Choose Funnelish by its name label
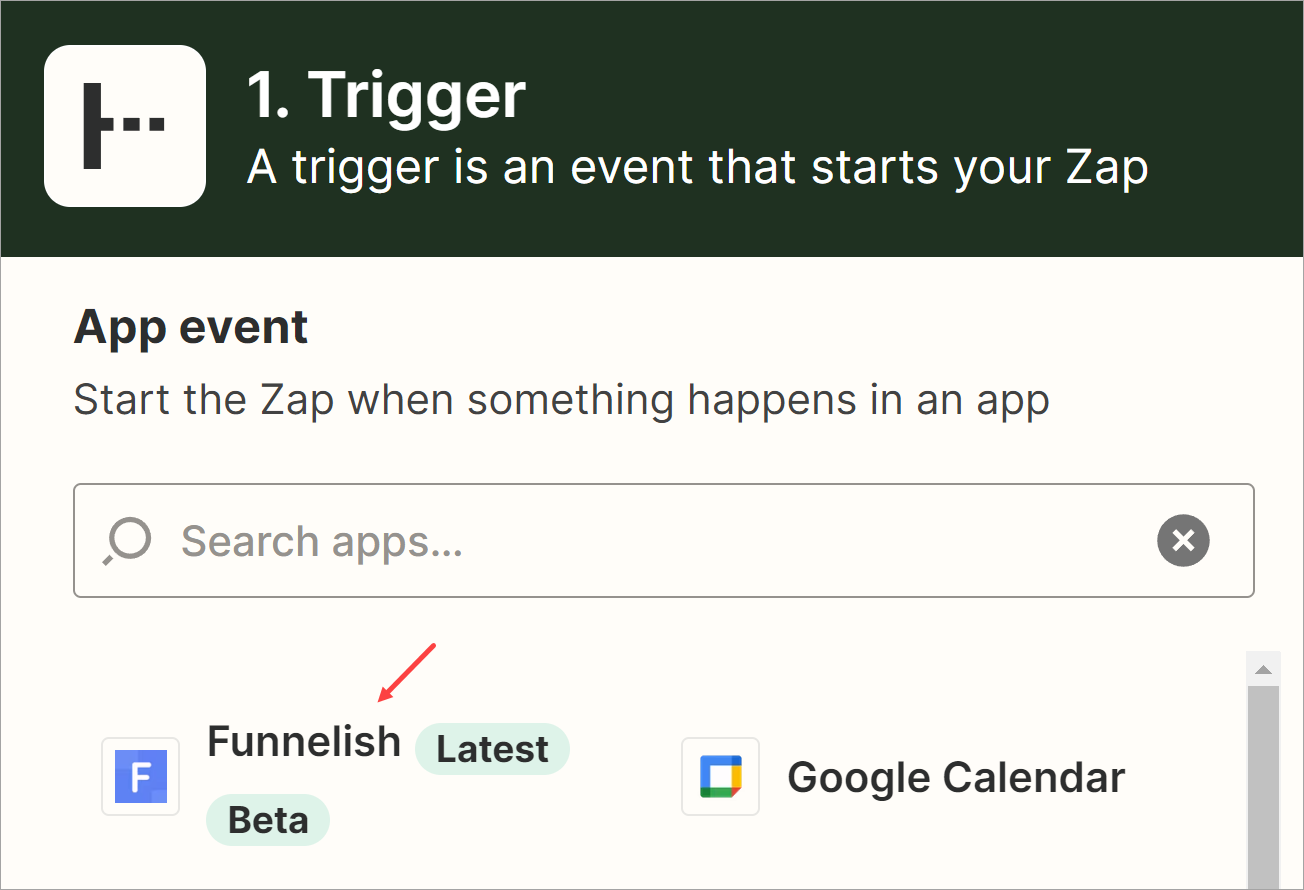 (303, 742)
